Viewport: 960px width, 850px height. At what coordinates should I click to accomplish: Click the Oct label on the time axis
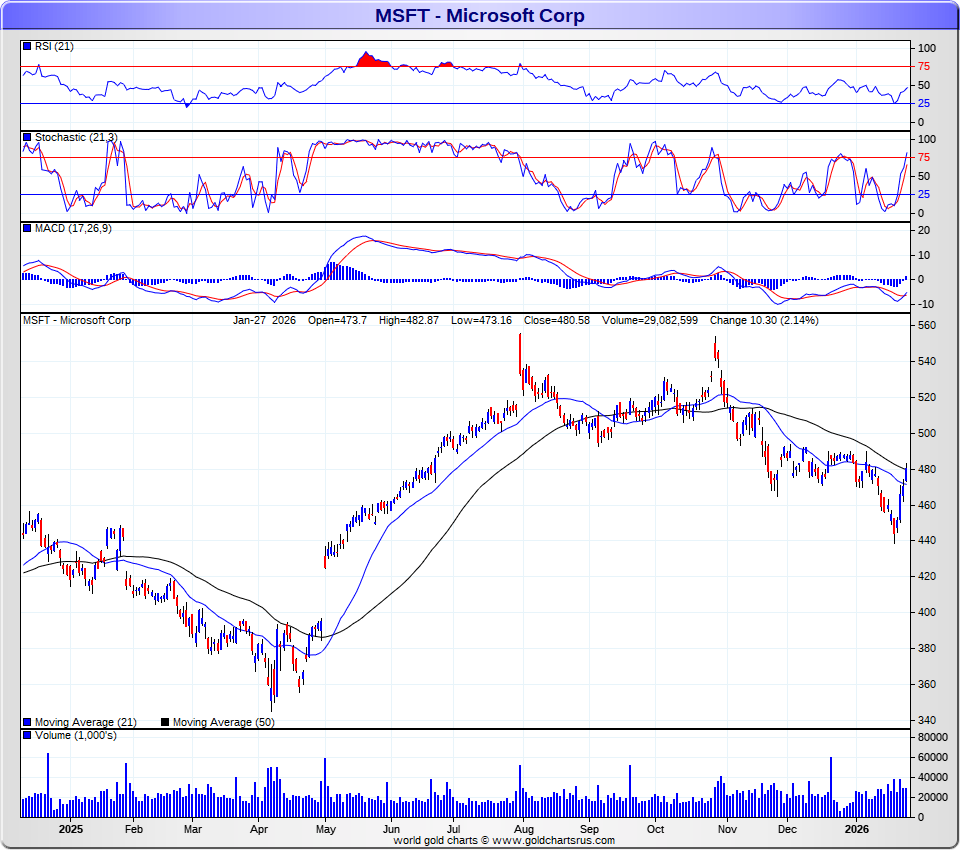pyautogui.click(x=655, y=829)
